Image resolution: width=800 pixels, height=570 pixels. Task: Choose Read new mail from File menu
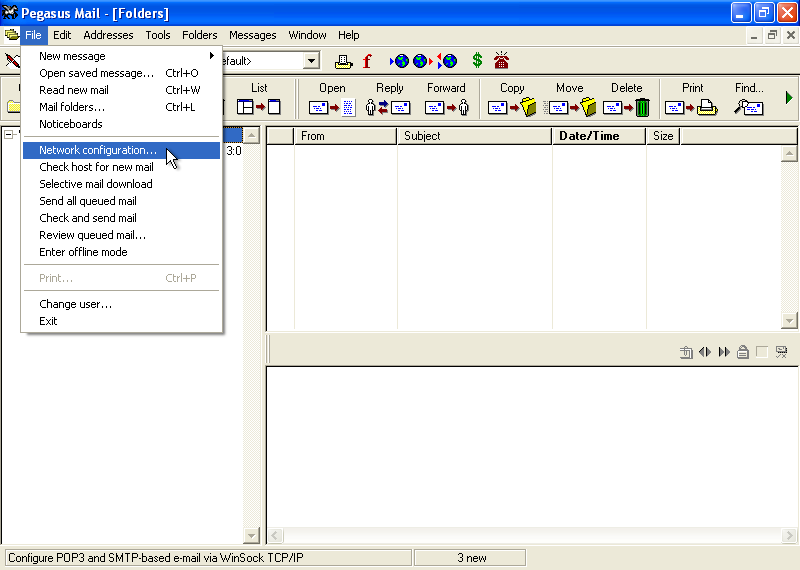[x=121, y=90]
